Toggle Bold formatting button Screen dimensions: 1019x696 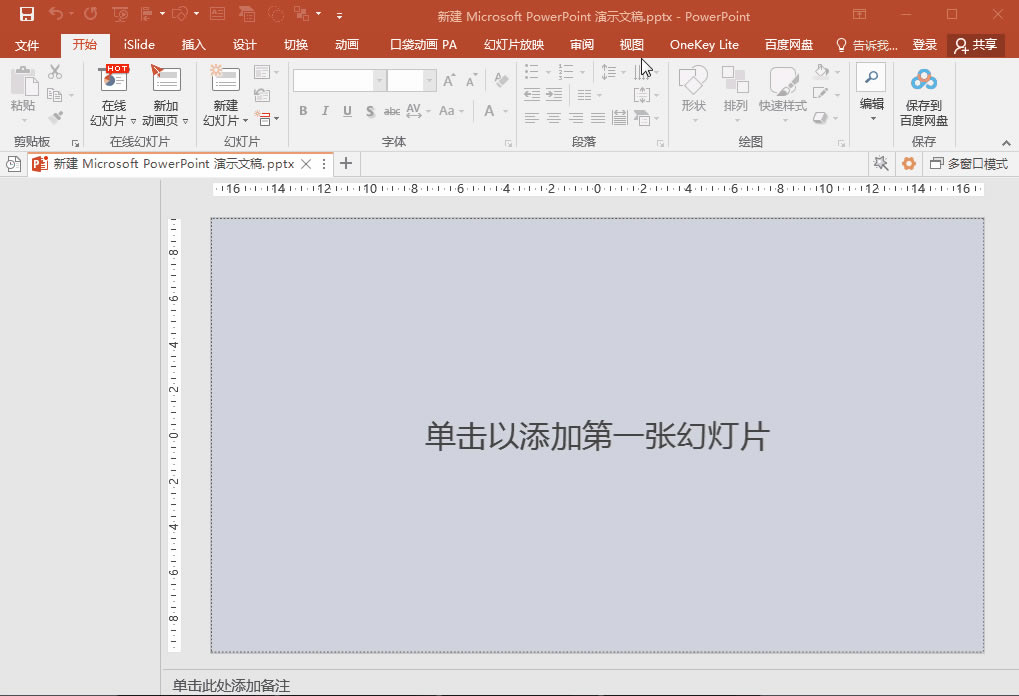coord(303,111)
